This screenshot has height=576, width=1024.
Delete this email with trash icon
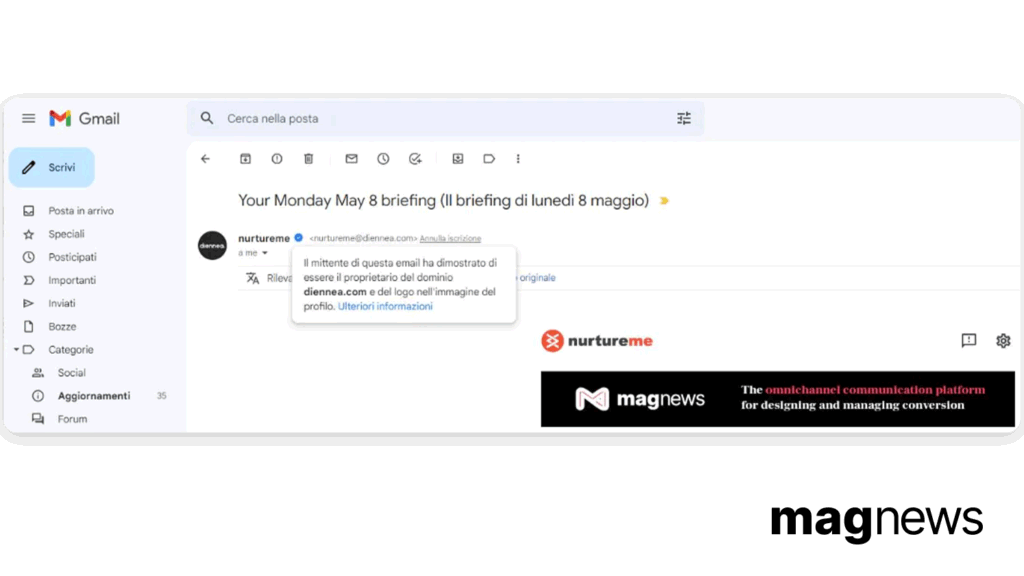pos(309,159)
